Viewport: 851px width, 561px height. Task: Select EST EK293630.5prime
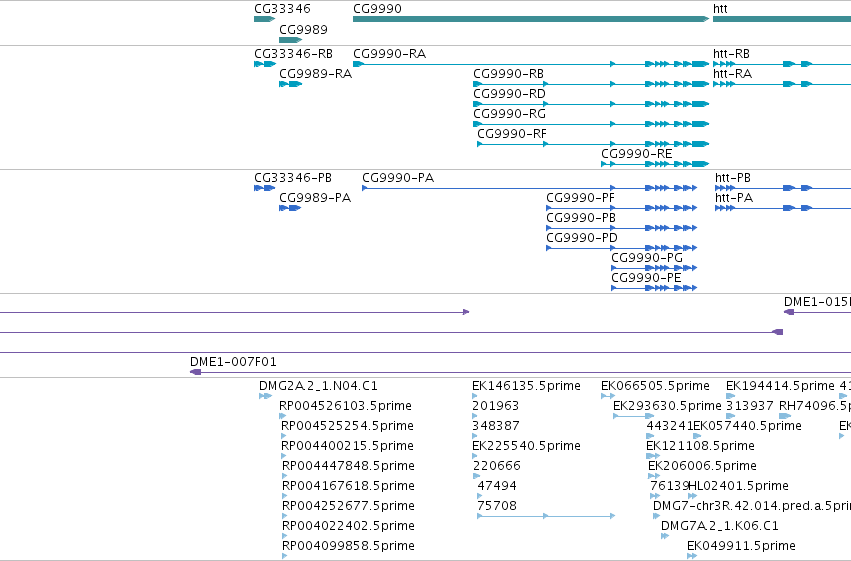[x=633, y=416]
